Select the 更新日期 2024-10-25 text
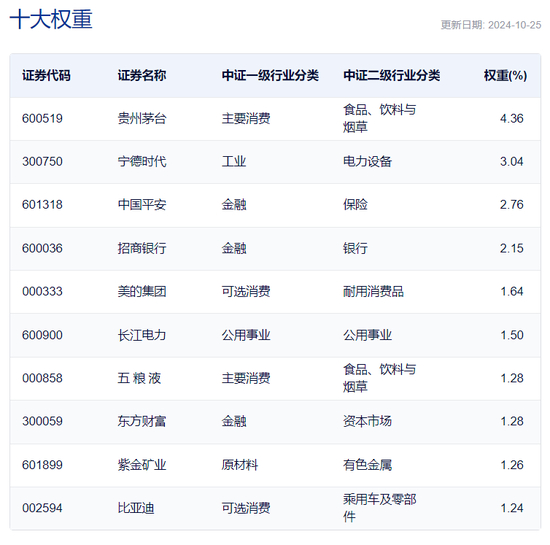This screenshot has height=545, width=550. point(491,25)
